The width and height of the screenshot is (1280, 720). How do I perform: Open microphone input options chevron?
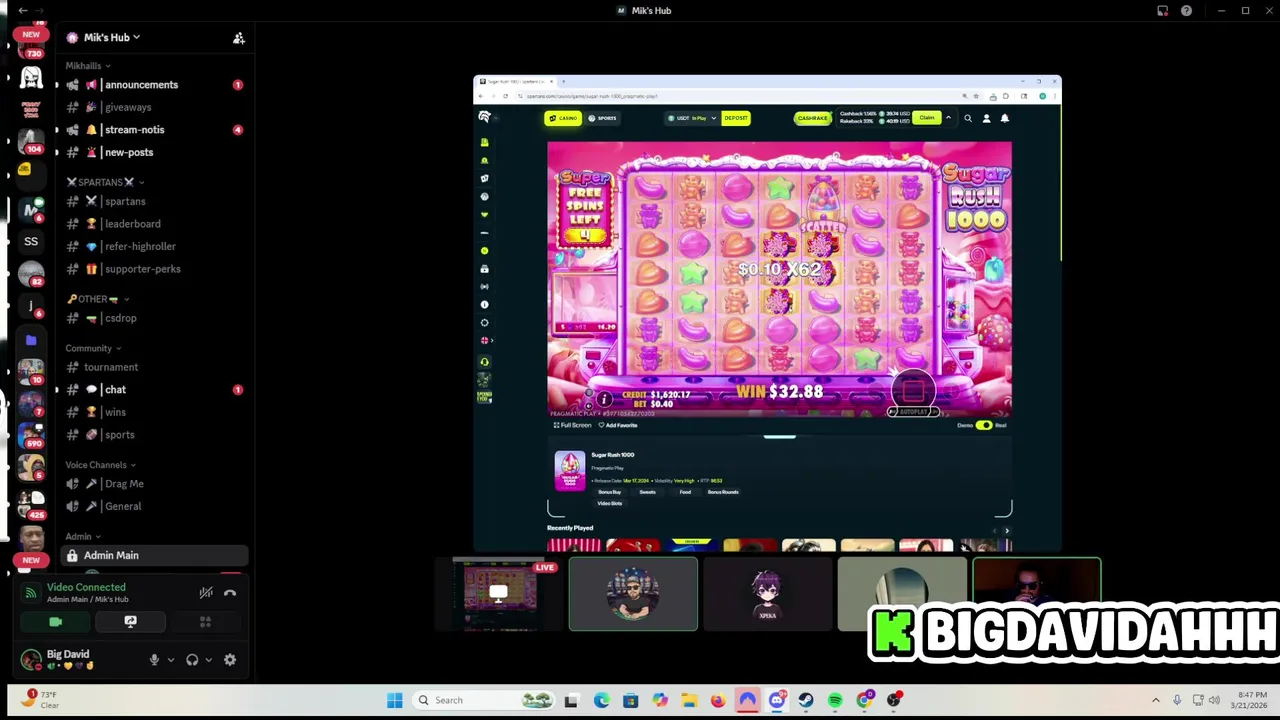pyautogui.click(x=170, y=660)
